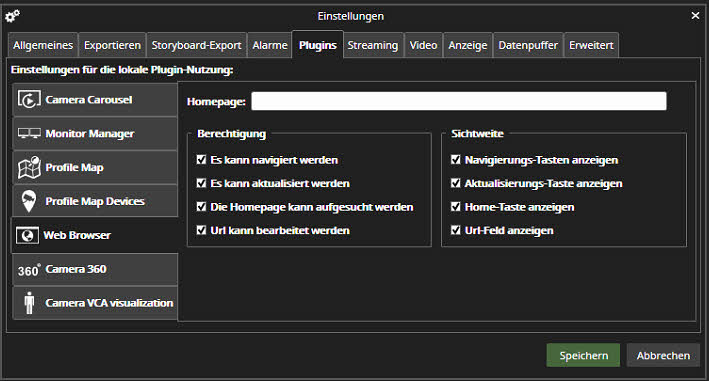Disable 'Home-Taste anzeigen' checkbox

pos(455,207)
